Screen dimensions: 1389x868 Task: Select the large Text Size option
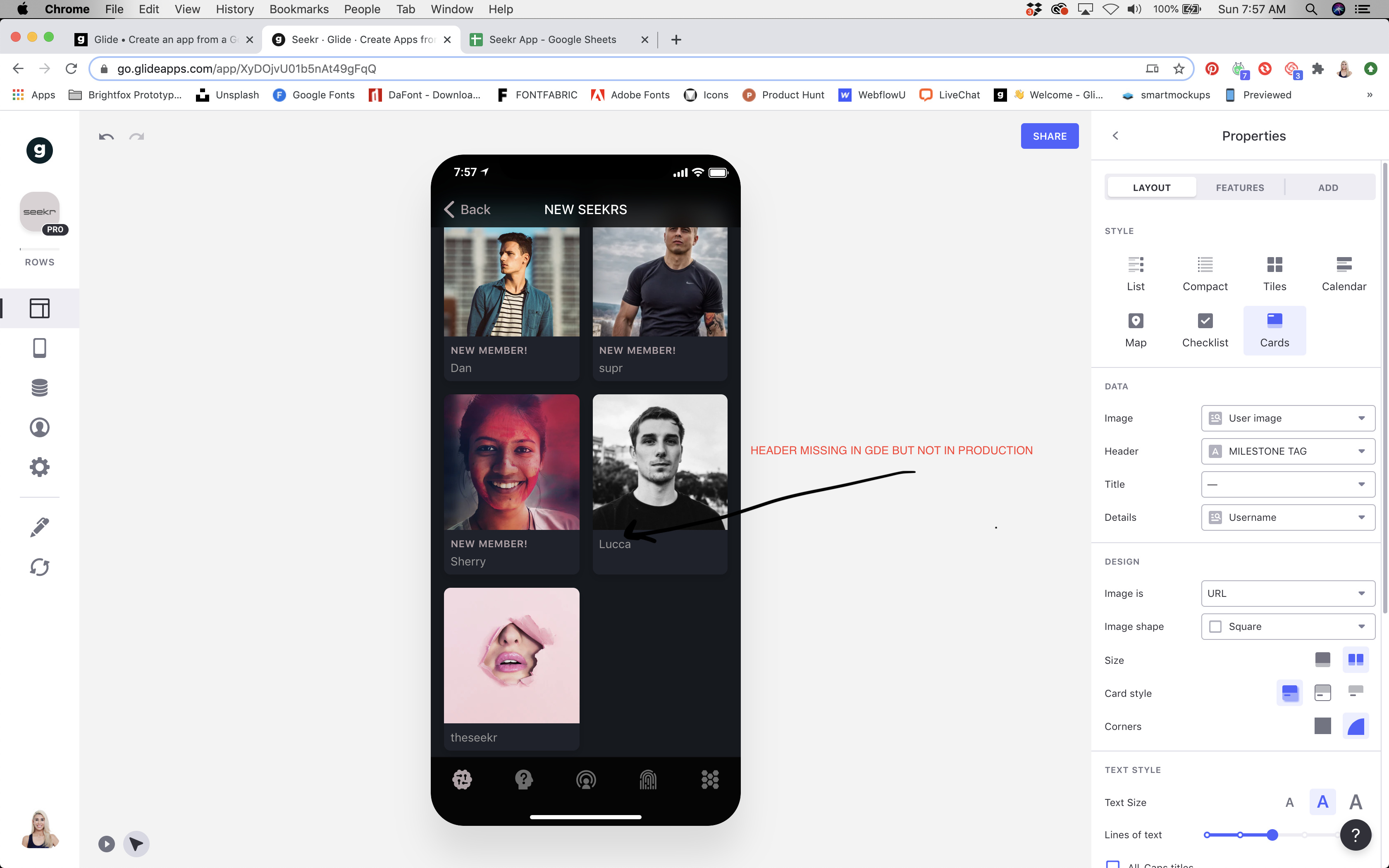[1356, 802]
